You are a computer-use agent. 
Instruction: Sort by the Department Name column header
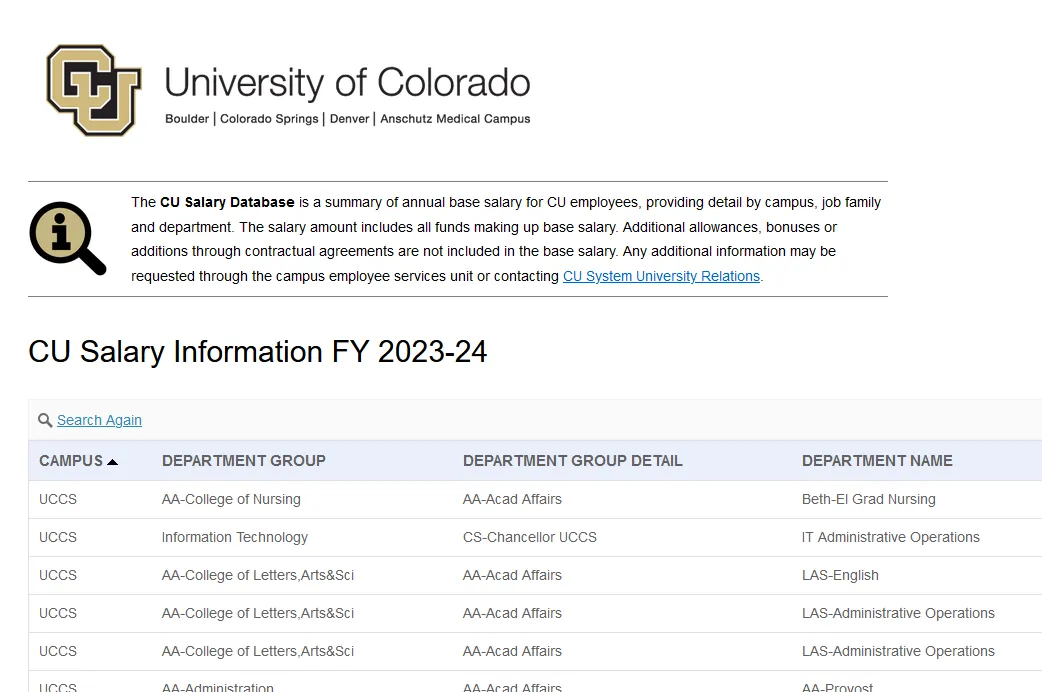click(877, 461)
